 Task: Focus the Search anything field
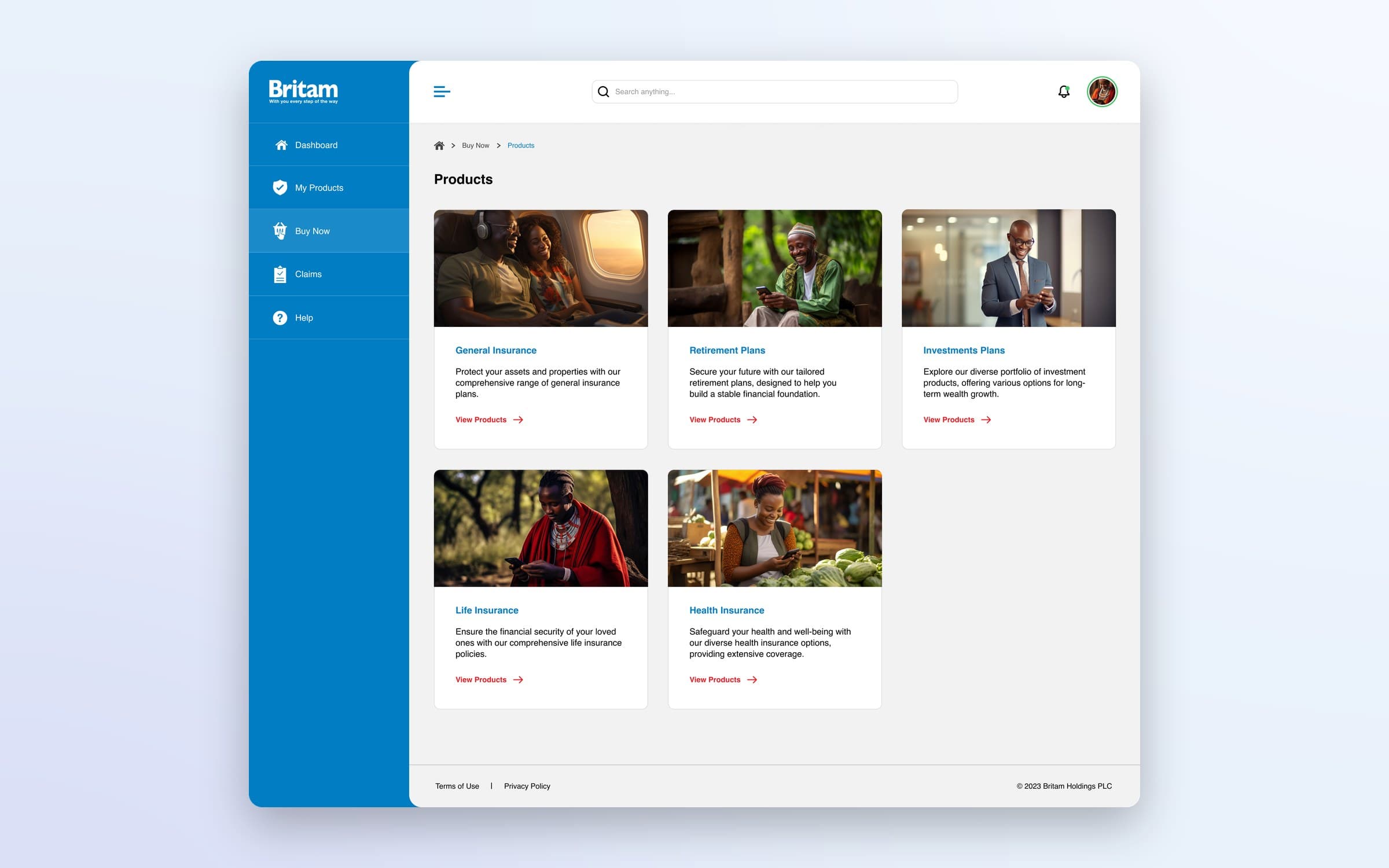(x=774, y=91)
